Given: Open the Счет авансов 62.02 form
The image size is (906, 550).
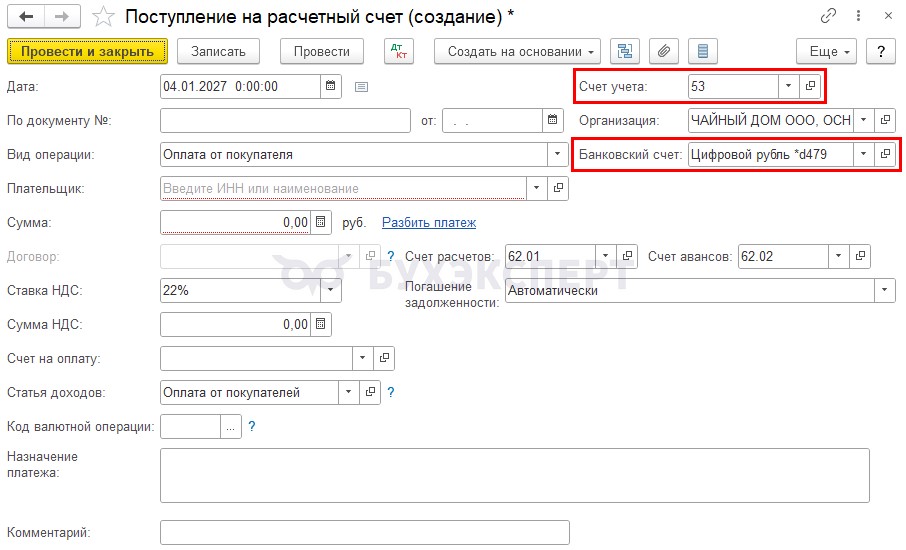Looking at the screenshot, I should tap(860, 256).
